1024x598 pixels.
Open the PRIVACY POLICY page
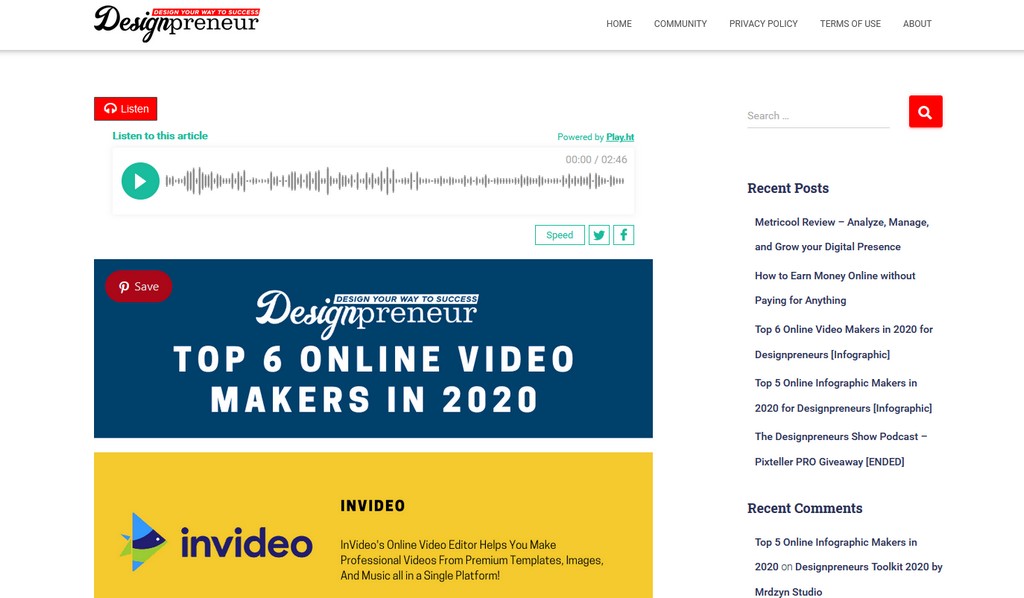763,23
